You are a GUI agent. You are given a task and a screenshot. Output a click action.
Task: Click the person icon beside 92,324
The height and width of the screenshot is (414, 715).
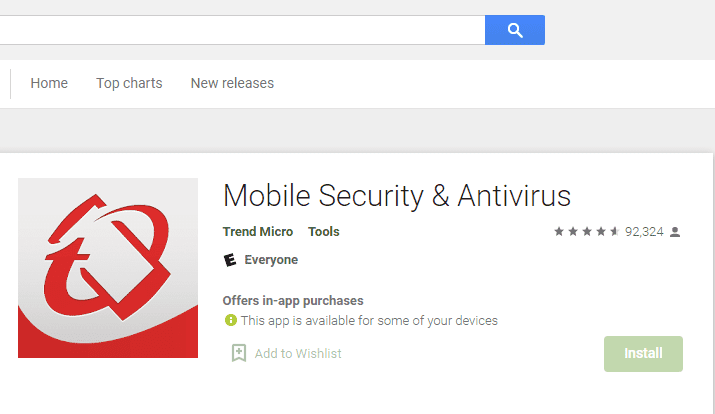click(x=675, y=232)
